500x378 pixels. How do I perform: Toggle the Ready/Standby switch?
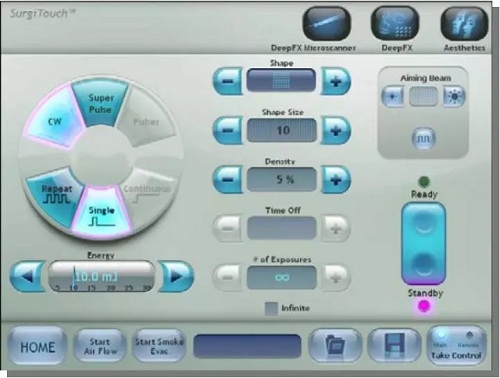[423, 243]
